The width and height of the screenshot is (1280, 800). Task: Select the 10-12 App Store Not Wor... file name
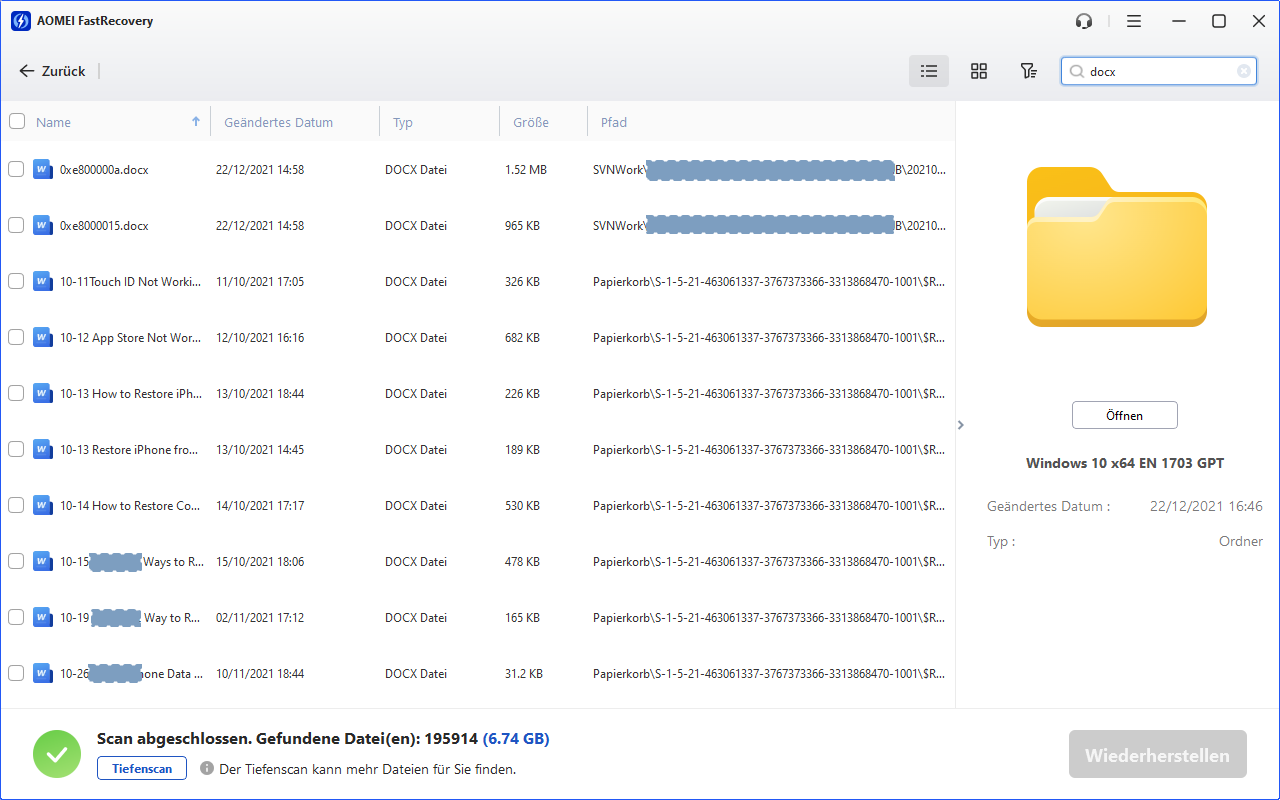click(x=131, y=338)
